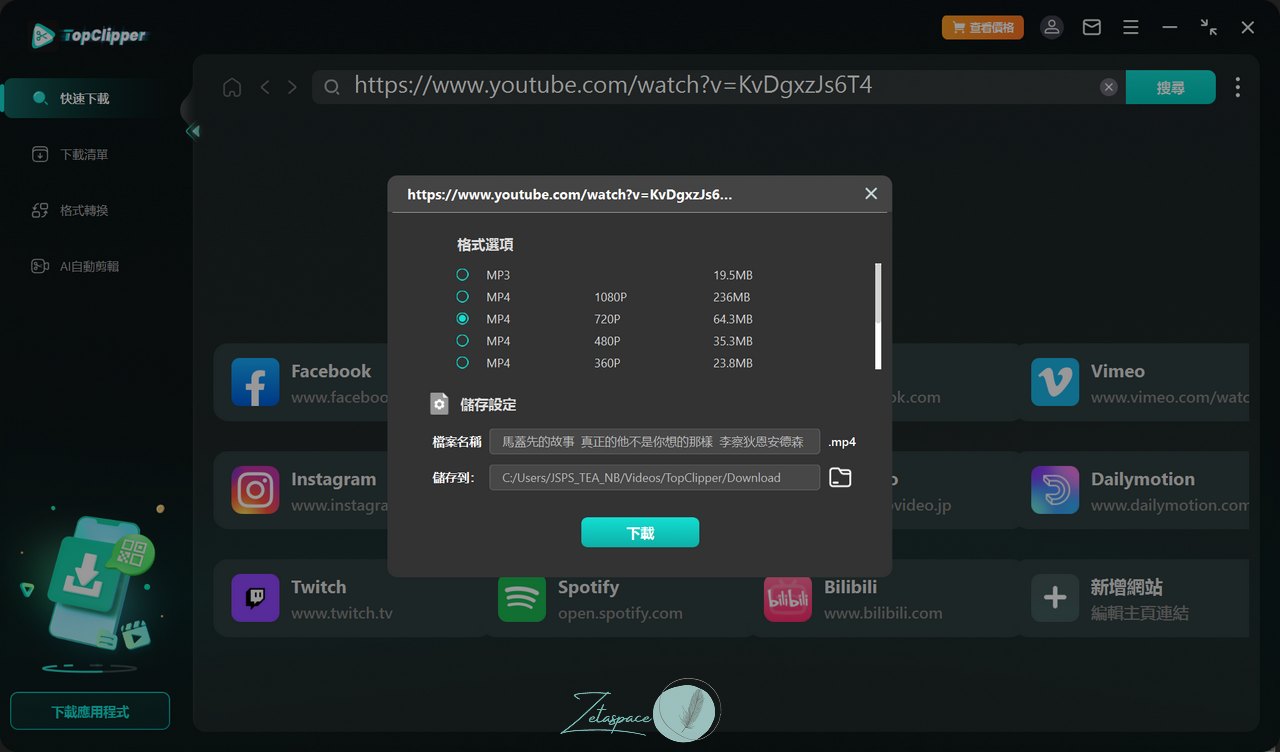Clear the URL with the X icon
Viewport: 1280px width, 752px height.
pyautogui.click(x=1108, y=87)
